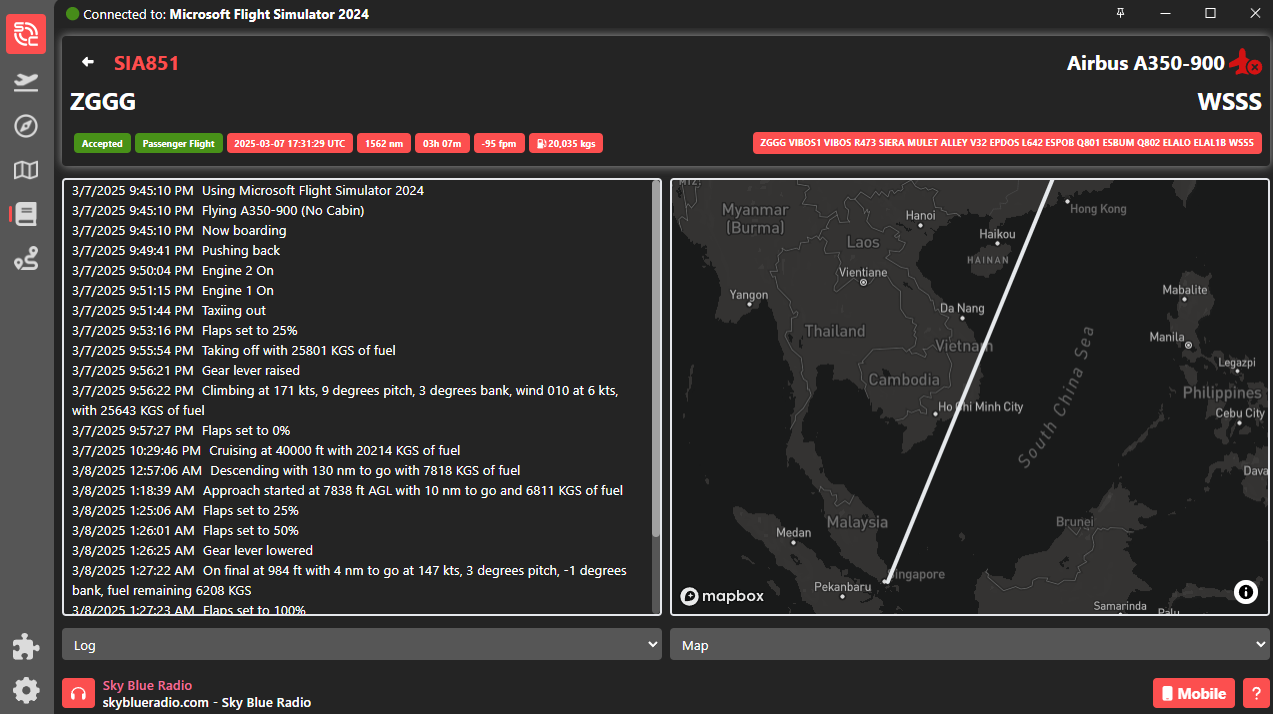Click the Passenger Flight badge
Viewport: 1273px width, 714px height.
[179, 143]
